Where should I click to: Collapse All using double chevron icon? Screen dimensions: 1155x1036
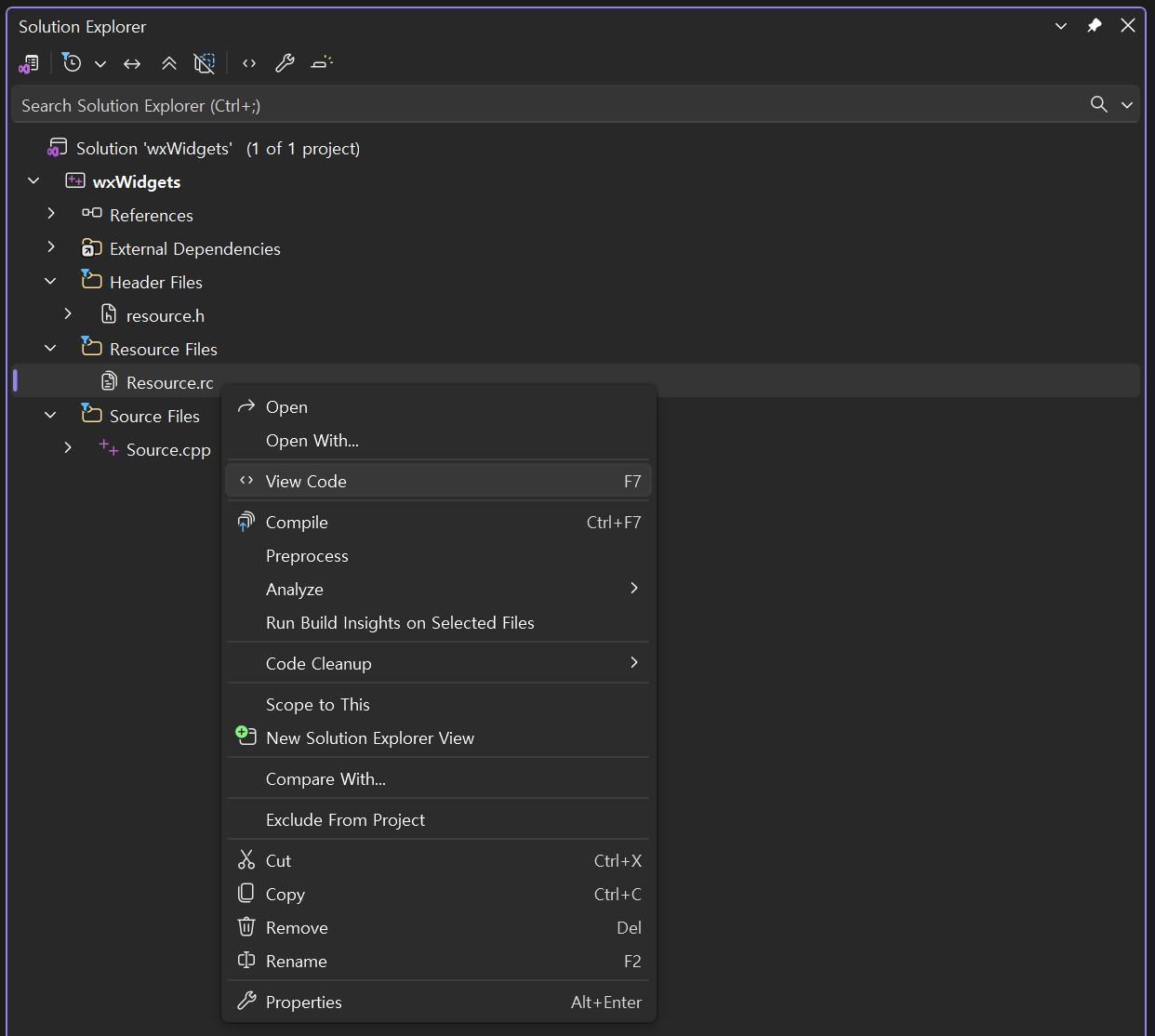[168, 63]
